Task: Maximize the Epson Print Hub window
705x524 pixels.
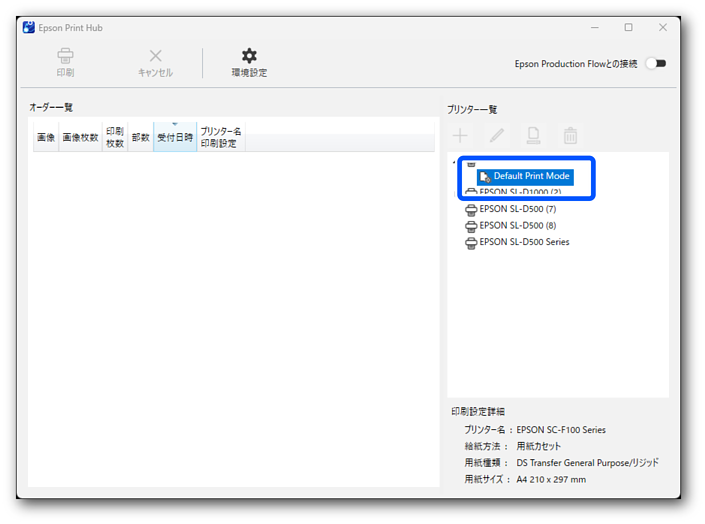Action: [628, 28]
